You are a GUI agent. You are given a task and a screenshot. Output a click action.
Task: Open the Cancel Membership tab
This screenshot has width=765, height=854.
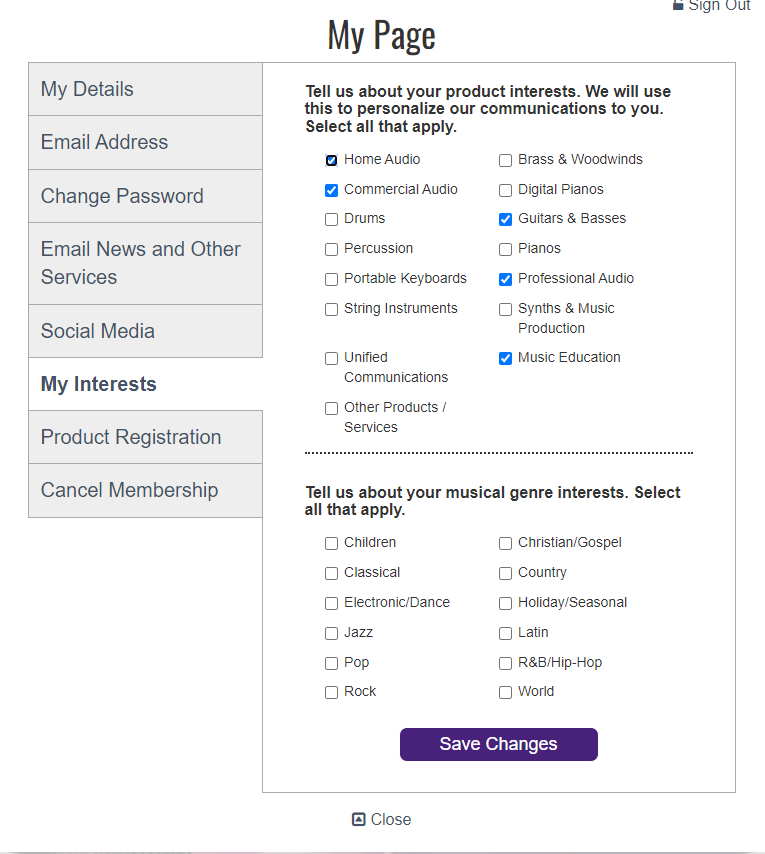tap(145, 490)
